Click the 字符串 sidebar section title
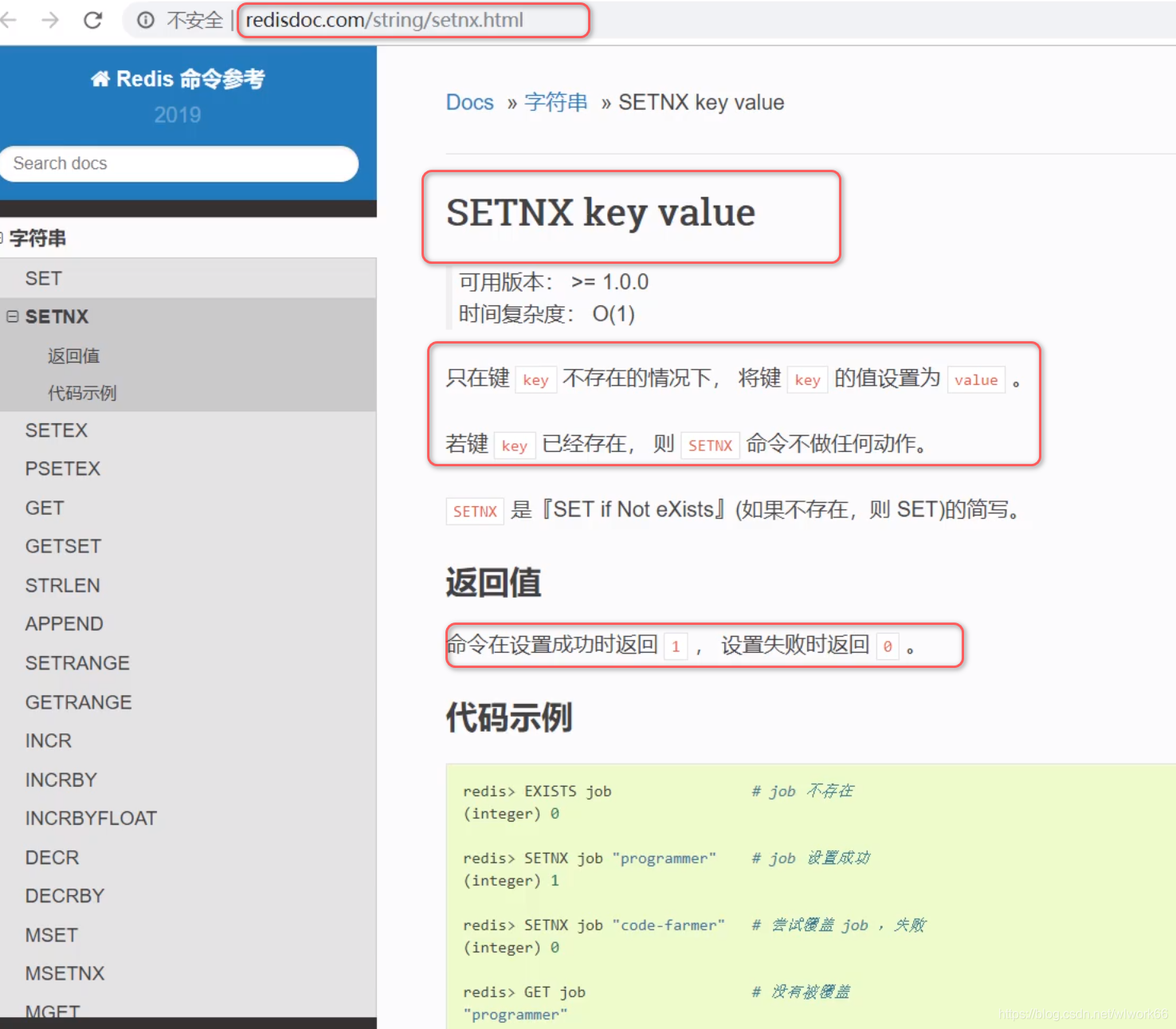 point(37,238)
